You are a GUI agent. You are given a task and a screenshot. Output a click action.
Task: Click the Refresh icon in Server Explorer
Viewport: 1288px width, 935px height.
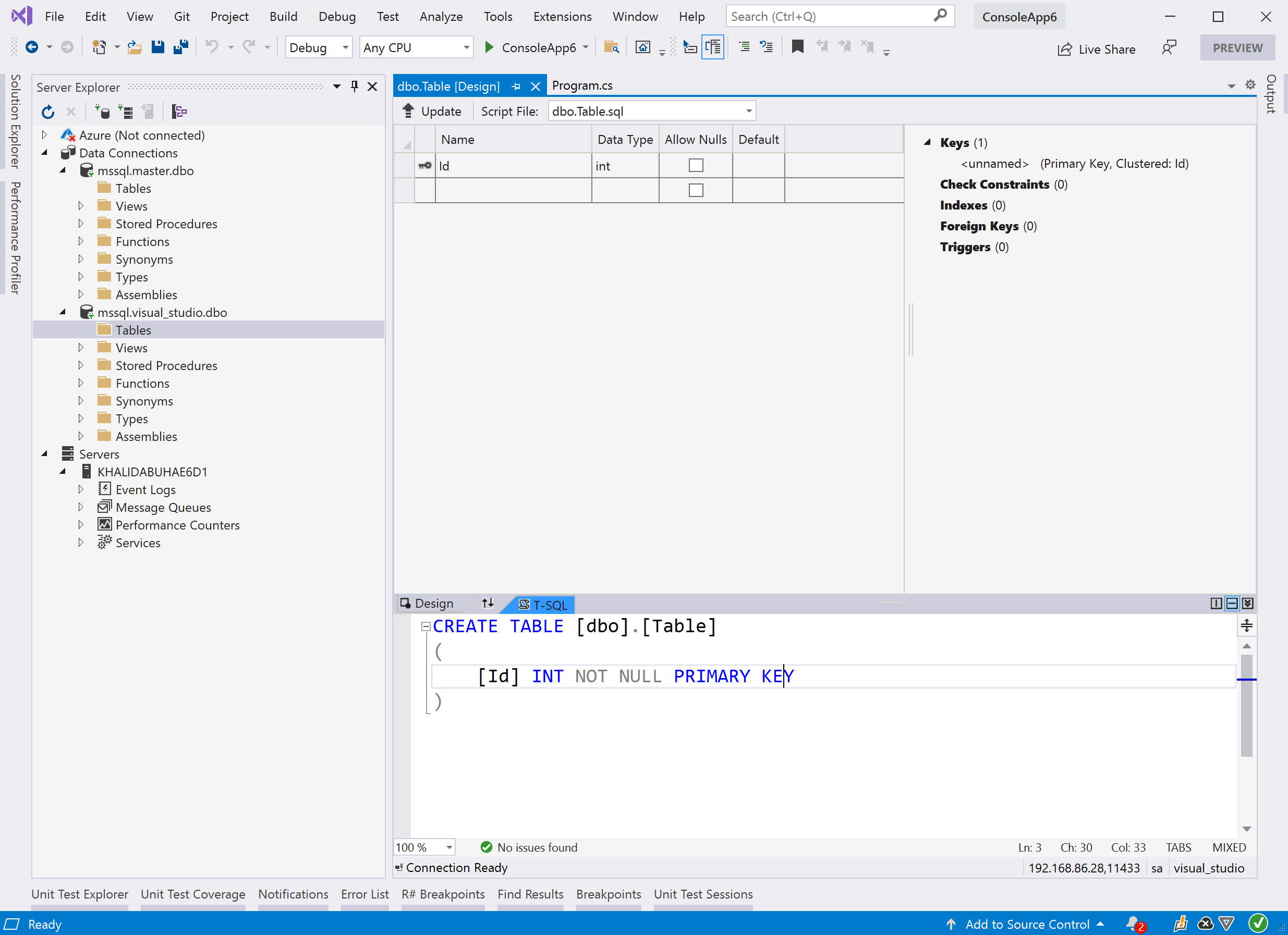(x=47, y=112)
